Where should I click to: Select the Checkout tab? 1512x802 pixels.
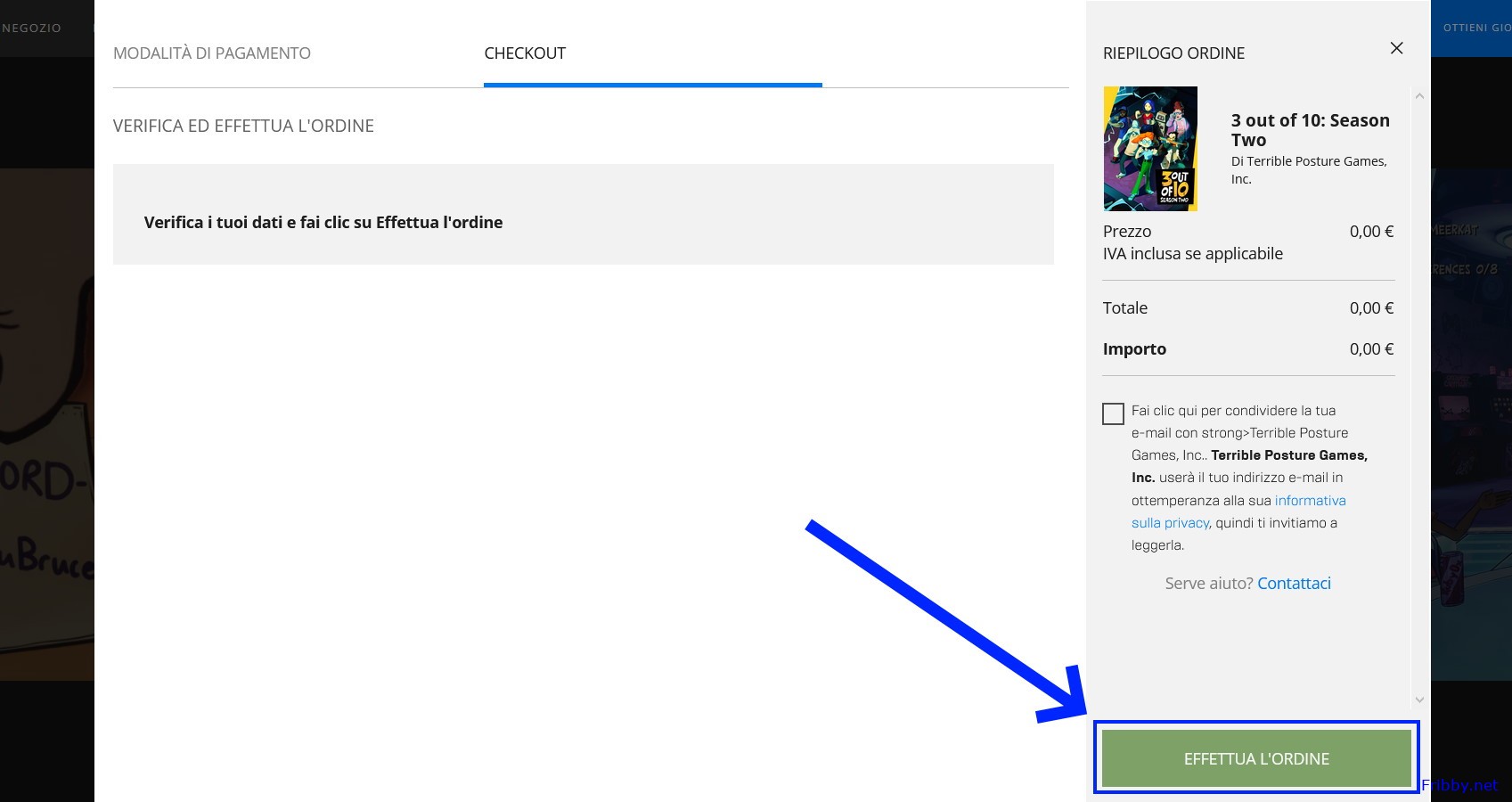pyautogui.click(x=525, y=53)
